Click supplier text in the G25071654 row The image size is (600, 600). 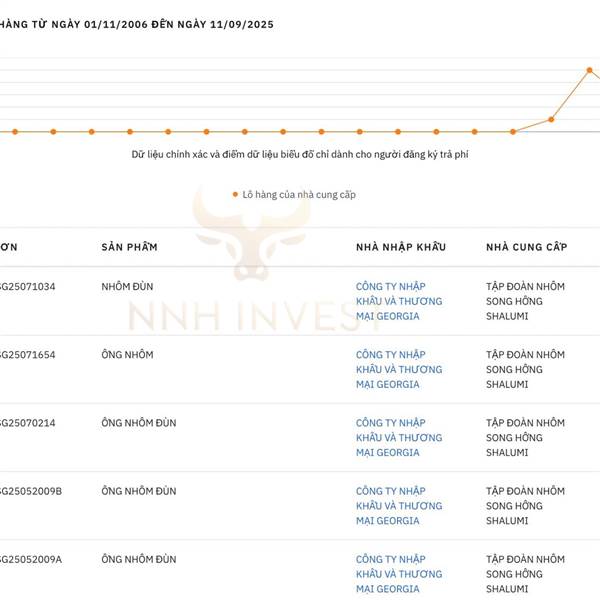coord(525,369)
